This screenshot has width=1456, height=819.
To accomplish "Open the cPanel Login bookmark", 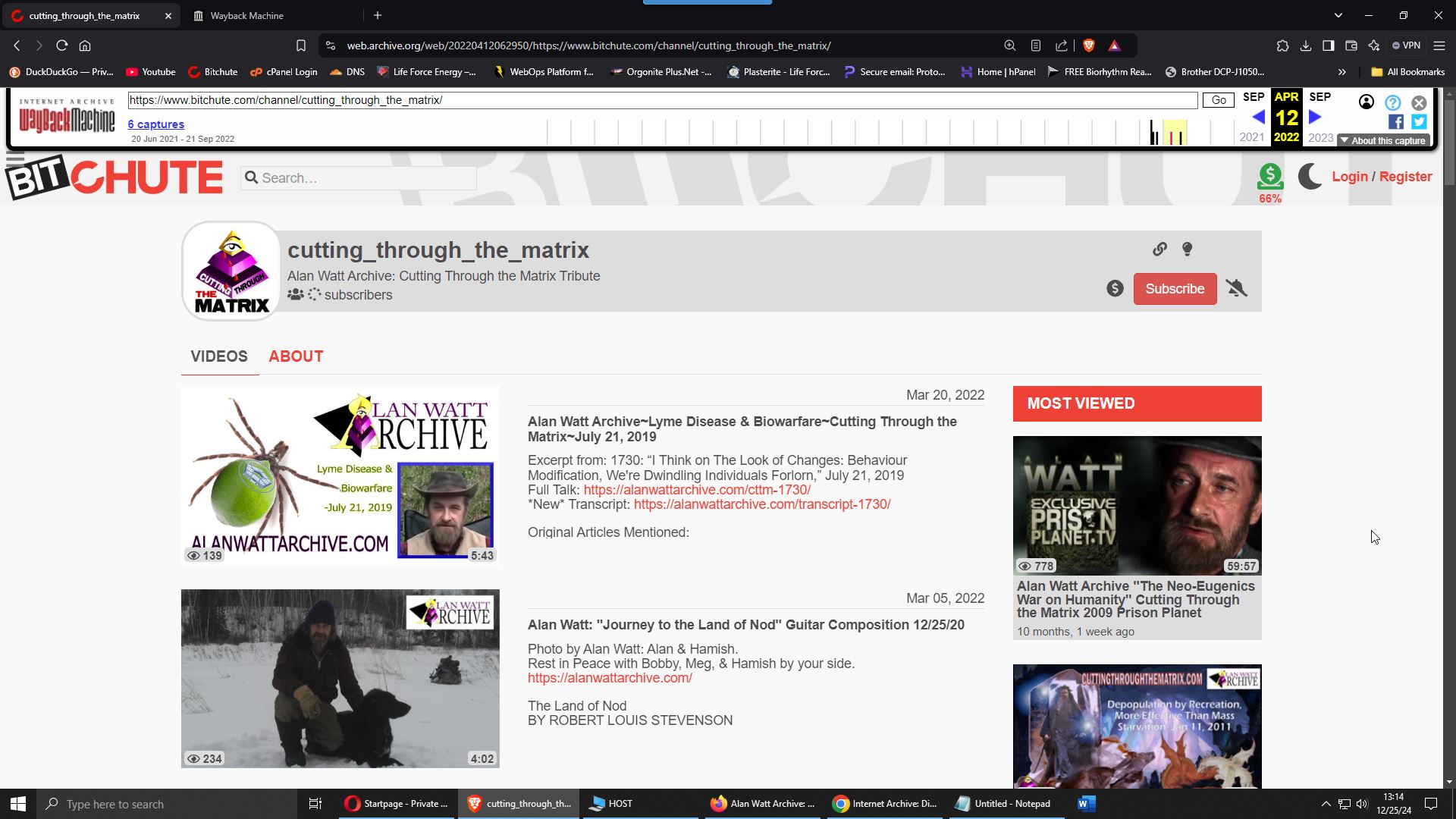I will coord(284,72).
